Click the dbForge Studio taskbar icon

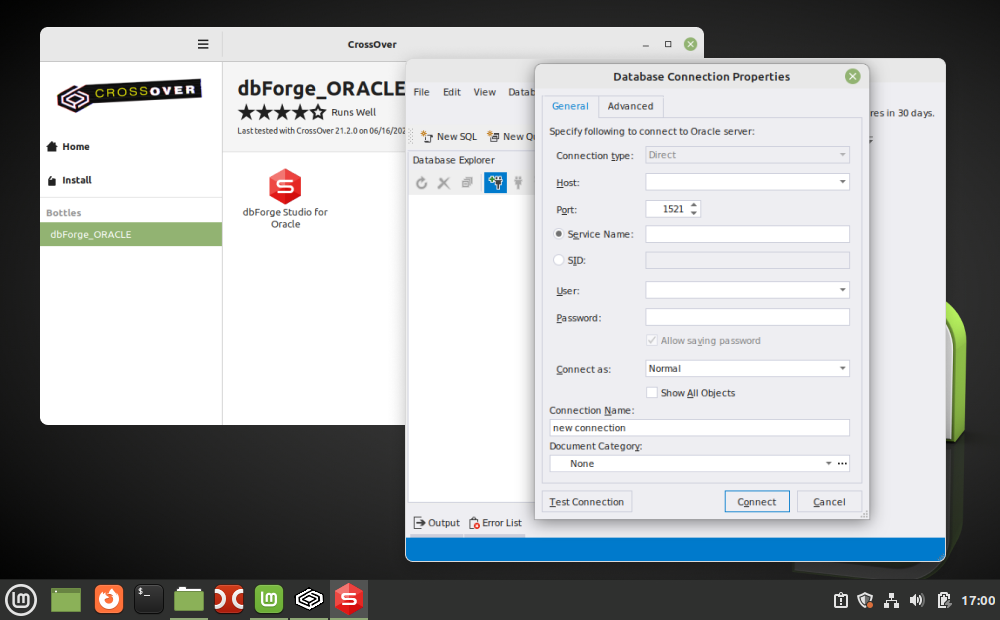coord(349,600)
